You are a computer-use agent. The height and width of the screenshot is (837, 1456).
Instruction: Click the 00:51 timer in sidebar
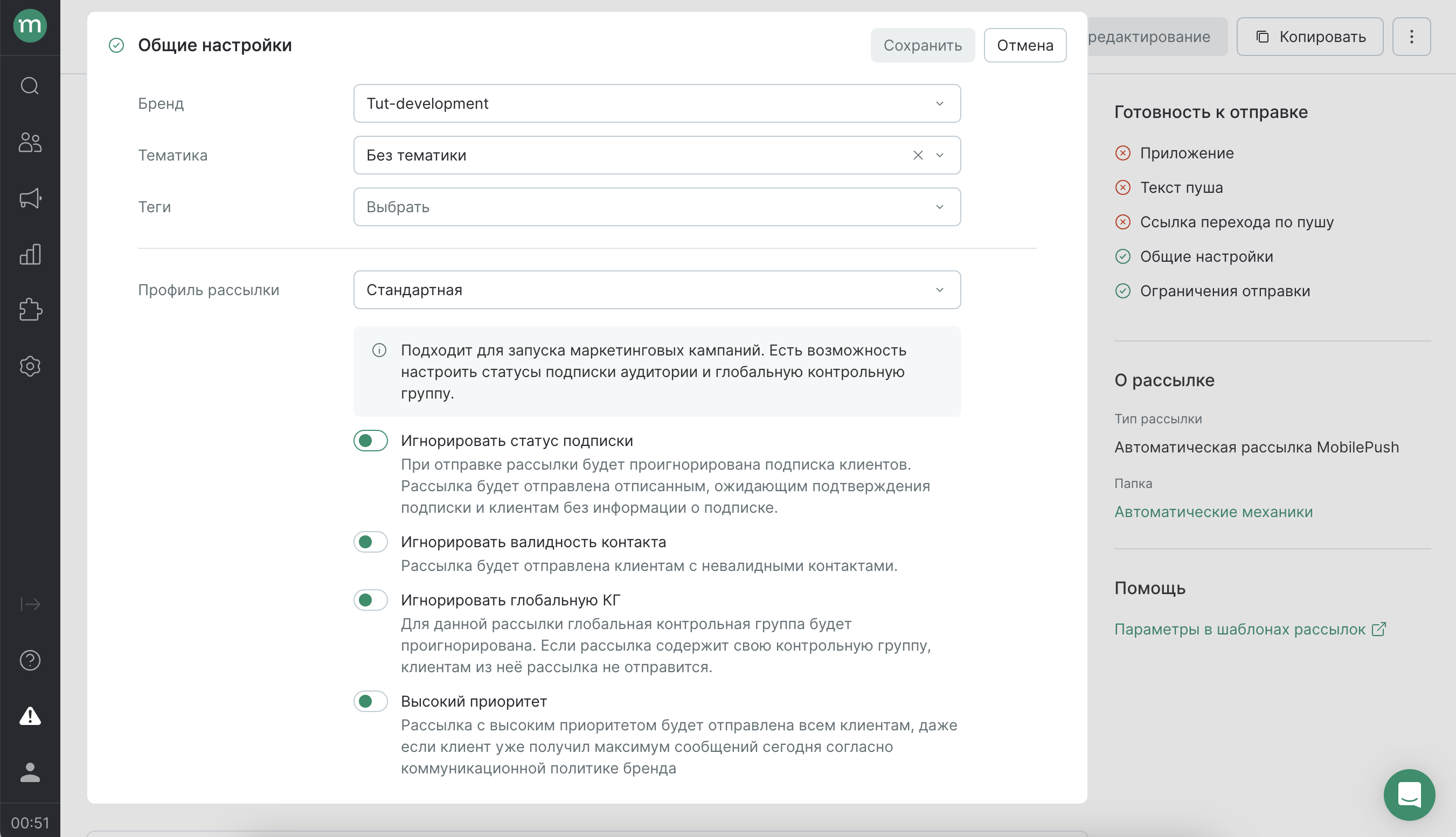point(30,823)
